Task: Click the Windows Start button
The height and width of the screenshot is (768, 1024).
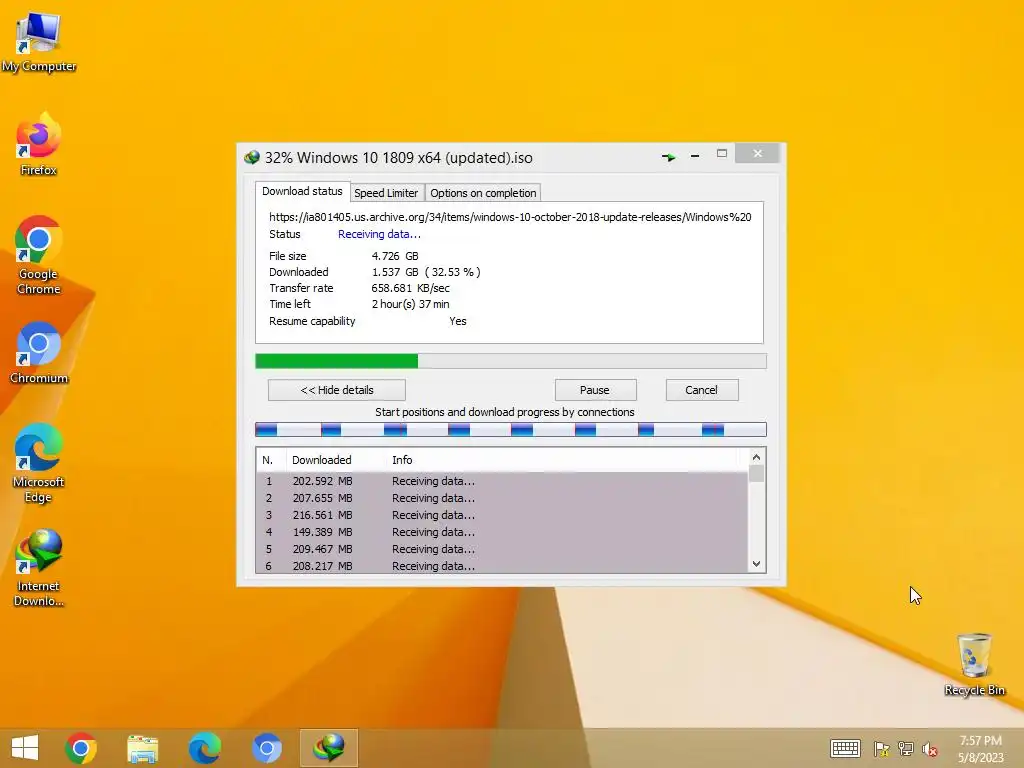Action: 25,748
